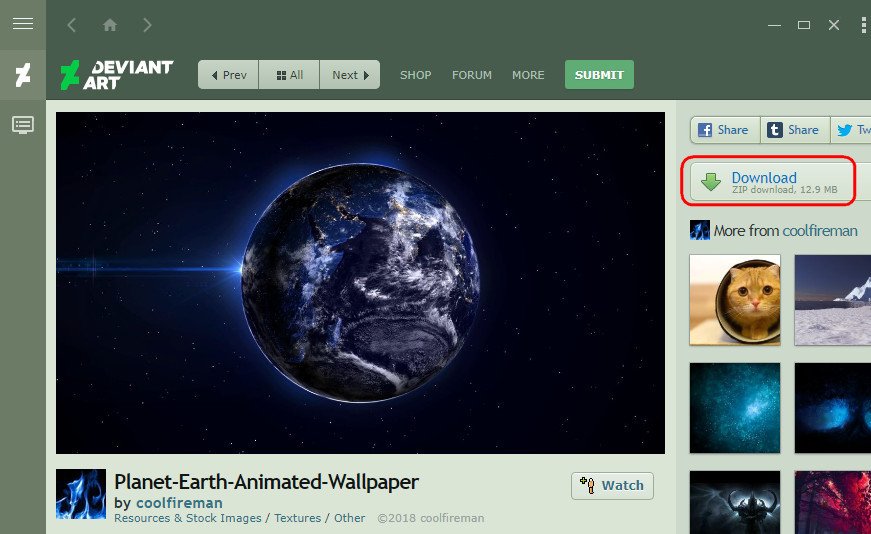Click the SUBMIT button
This screenshot has width=871, height=534.
tap(599, 74)
